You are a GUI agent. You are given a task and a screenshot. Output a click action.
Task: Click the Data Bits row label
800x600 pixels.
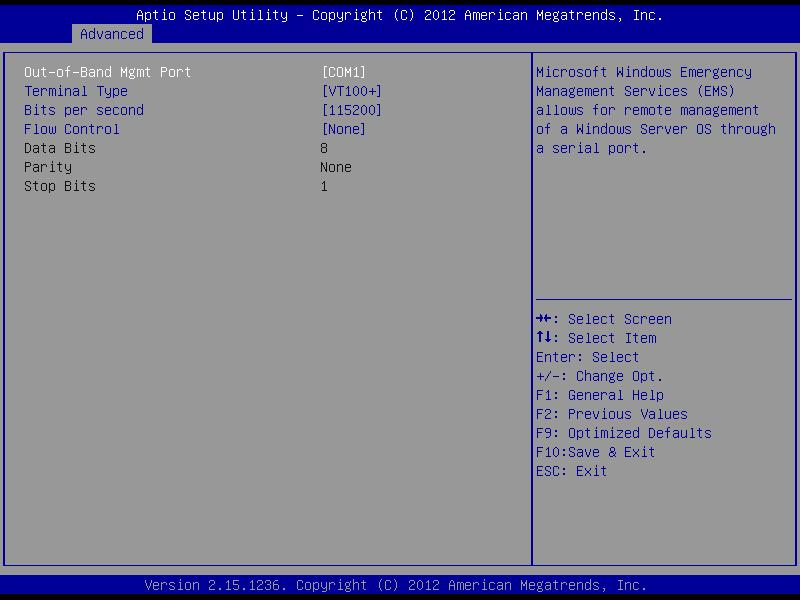[x=60, y=148]
